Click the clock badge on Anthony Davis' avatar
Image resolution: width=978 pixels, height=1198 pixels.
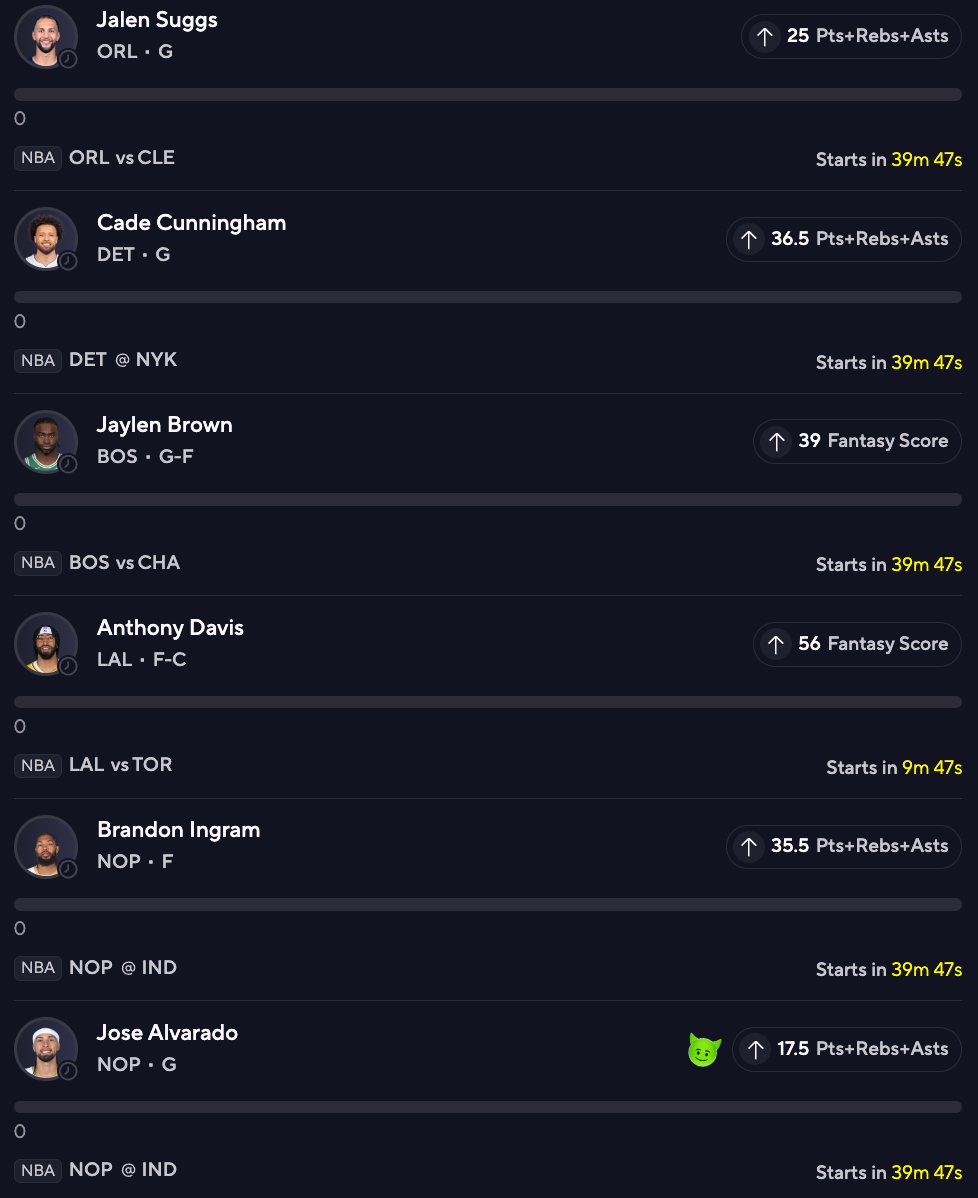(68, 666)
